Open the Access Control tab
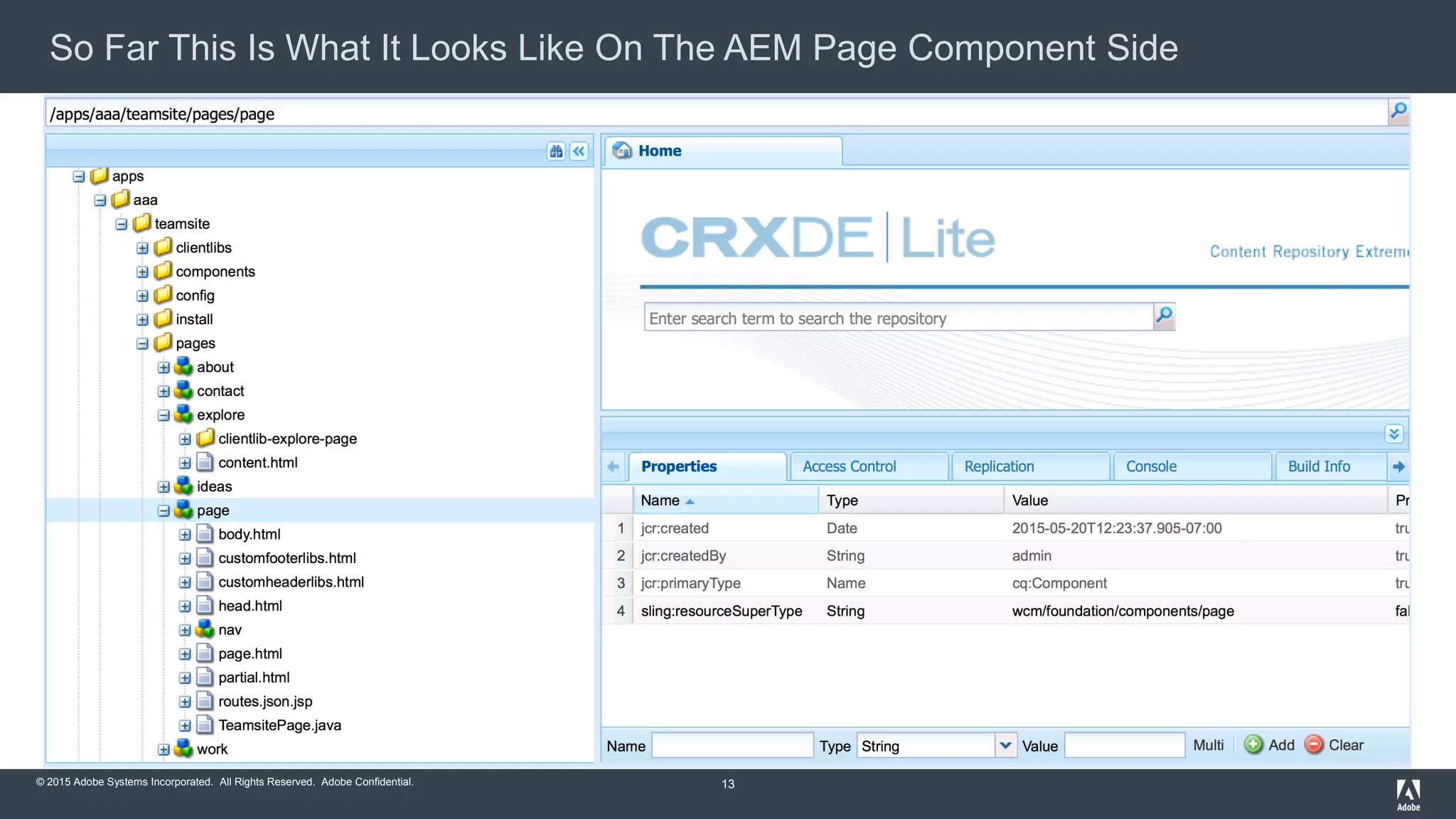Viewport: 1456px width, 819px height. [x=869, y=467]
